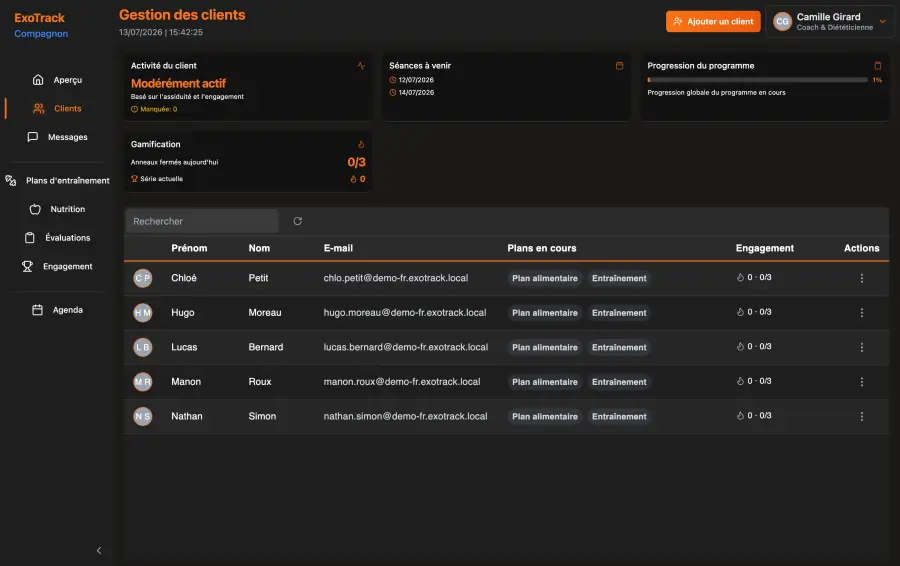900x566 pixels.
Task: Sort by the Engagement column header
Action: pyautogui.click(x=765, y=248)
